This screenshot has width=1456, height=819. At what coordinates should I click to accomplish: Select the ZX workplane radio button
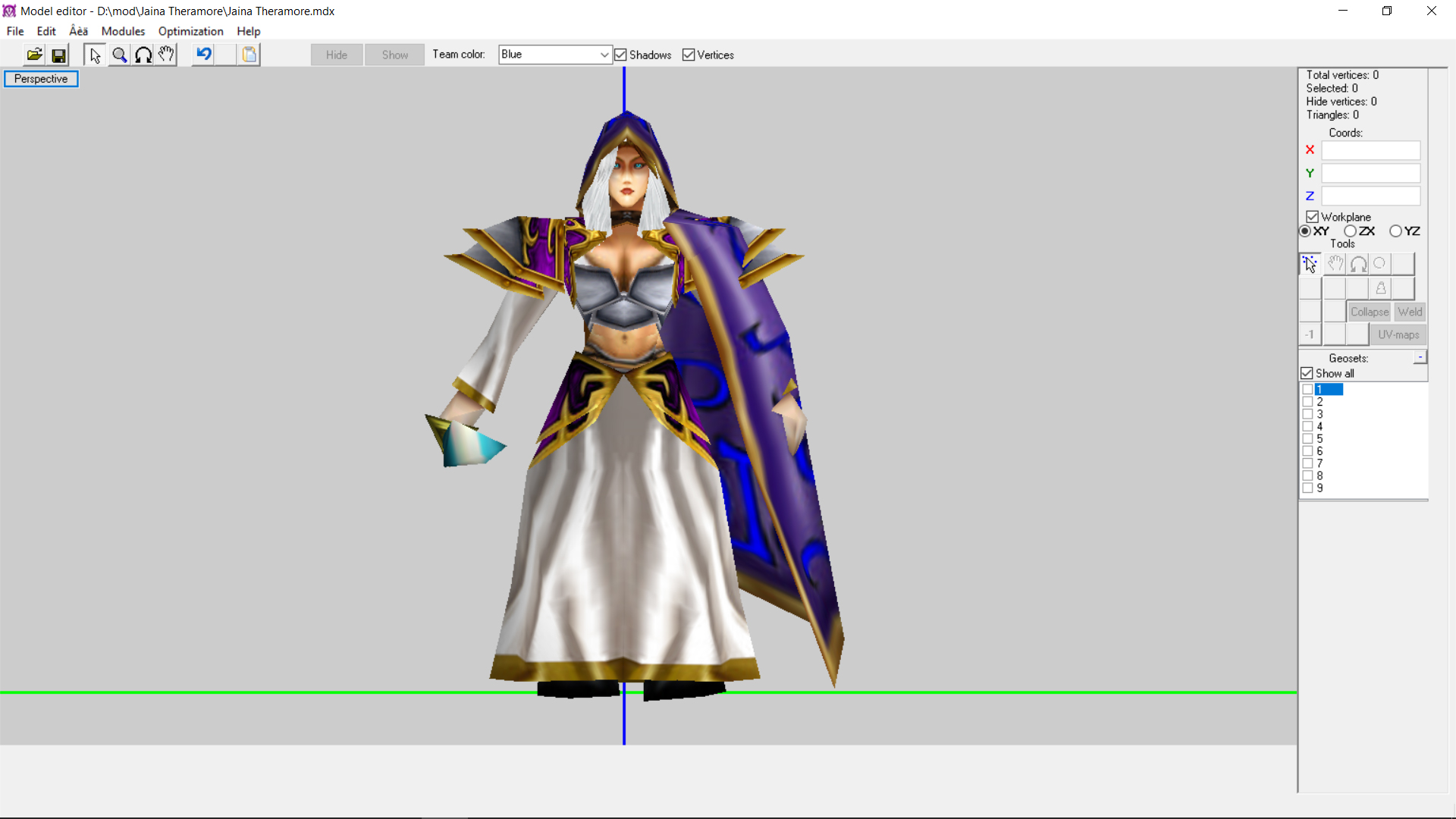(x=1350, y=231)
